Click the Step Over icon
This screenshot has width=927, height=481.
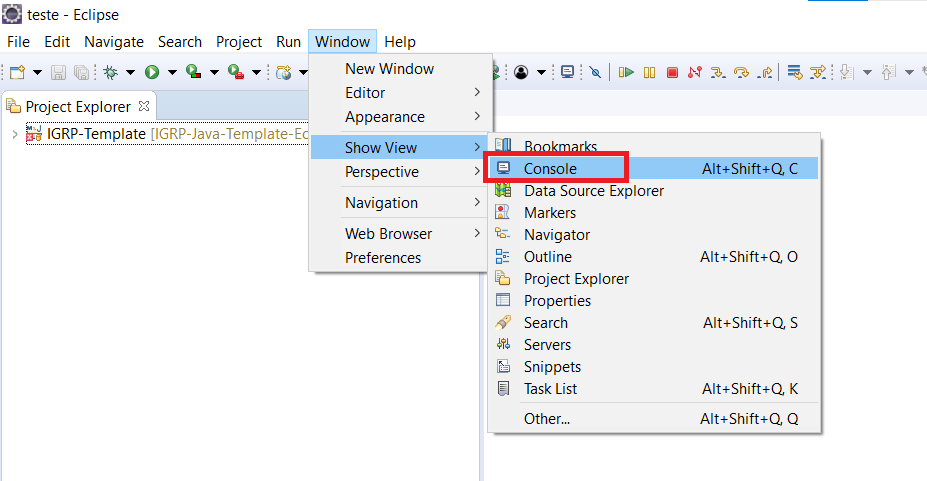(x=741, y=72)
